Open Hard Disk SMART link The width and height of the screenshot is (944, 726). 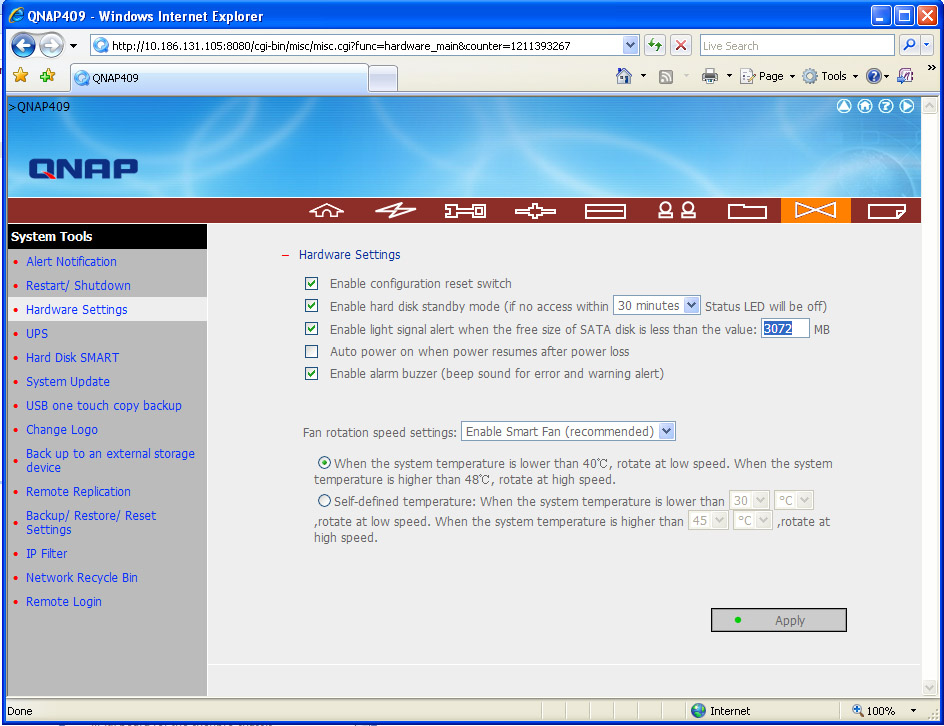point(72,358)
